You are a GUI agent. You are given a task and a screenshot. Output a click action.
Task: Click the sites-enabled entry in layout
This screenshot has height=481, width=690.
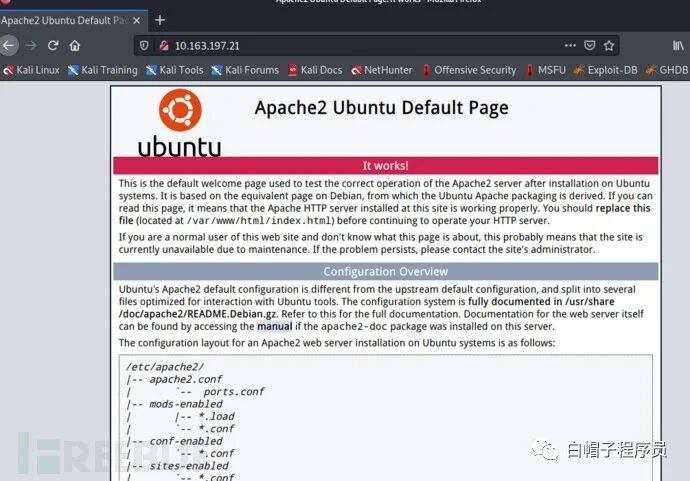tap(189, 466)
